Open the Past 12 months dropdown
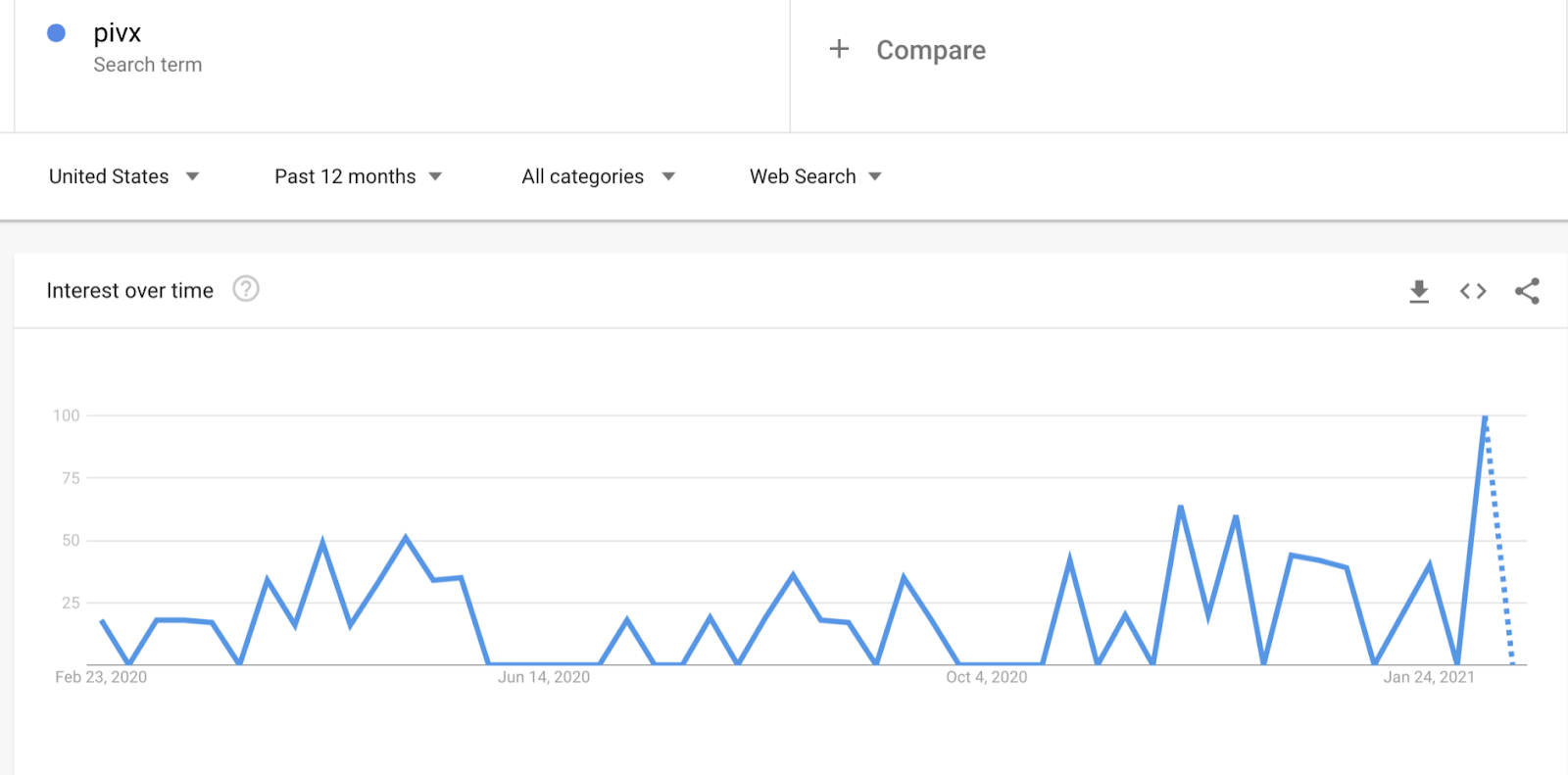 pyautogui.click(x=359, y=176)
